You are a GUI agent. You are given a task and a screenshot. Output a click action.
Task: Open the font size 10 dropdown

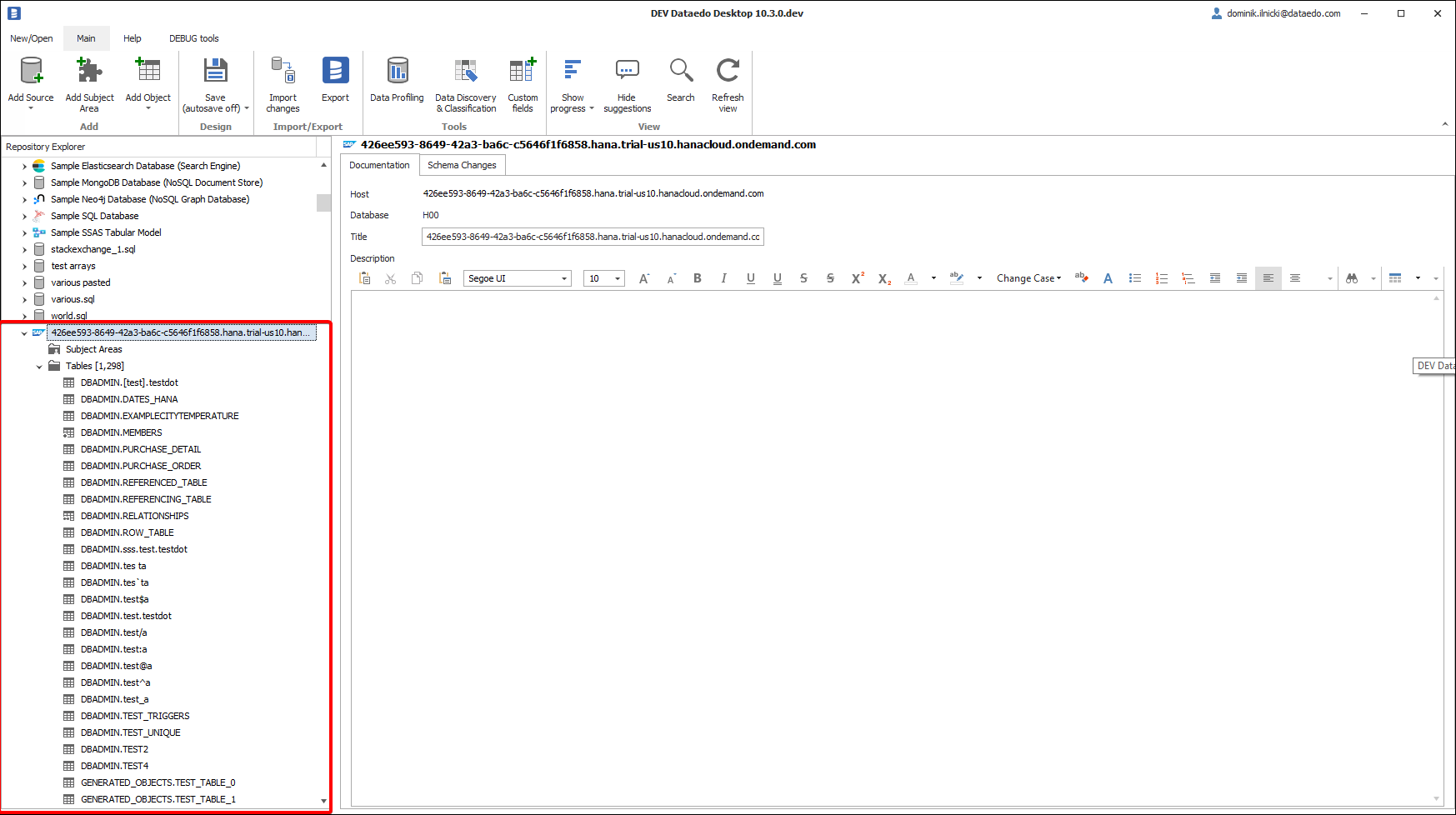tap(618, 278)
